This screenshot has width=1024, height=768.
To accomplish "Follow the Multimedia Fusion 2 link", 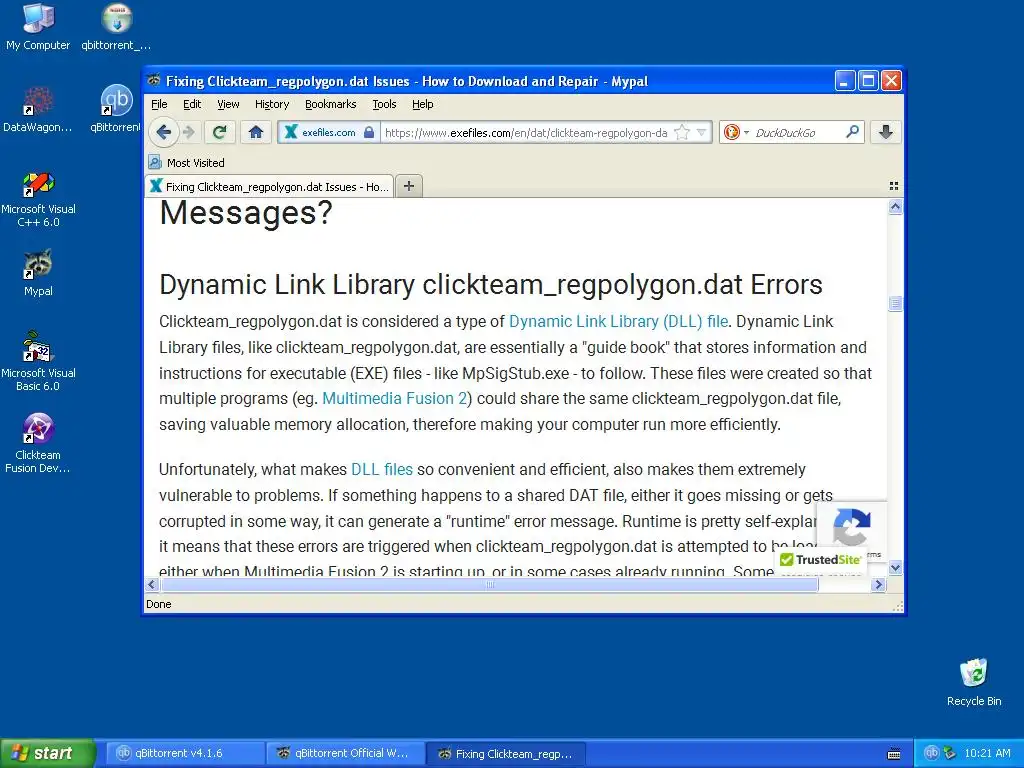I will (x=394, y=398).
